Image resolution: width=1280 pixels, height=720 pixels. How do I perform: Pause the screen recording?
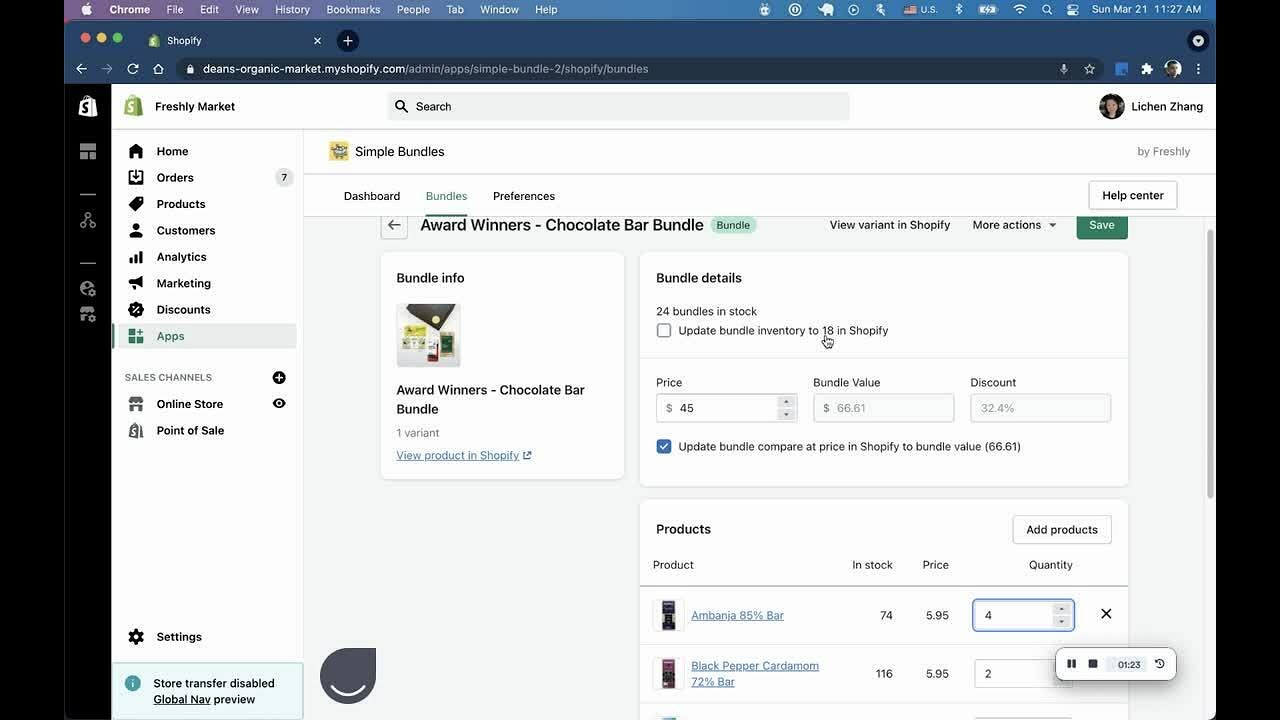[1071, 664]
